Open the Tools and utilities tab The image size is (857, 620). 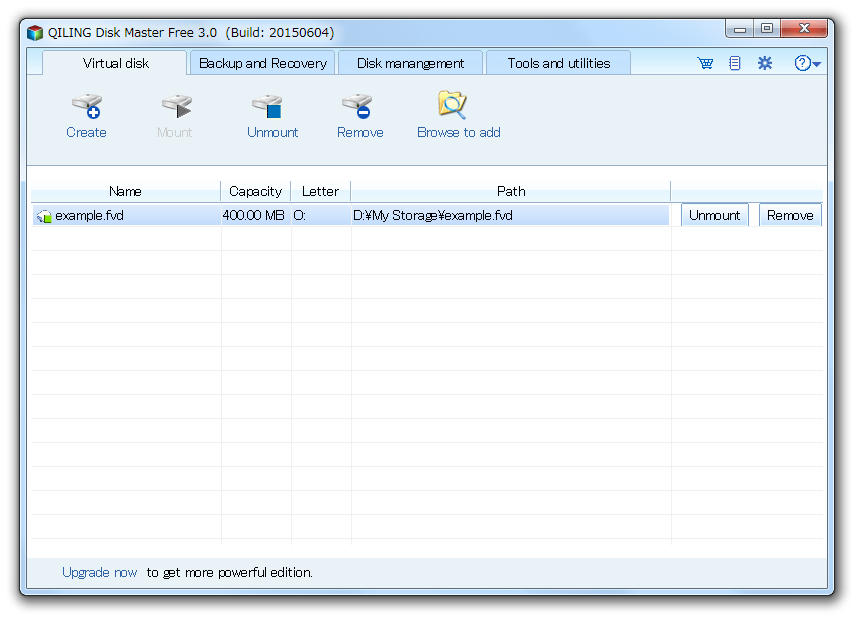click(x=559, y=63)
